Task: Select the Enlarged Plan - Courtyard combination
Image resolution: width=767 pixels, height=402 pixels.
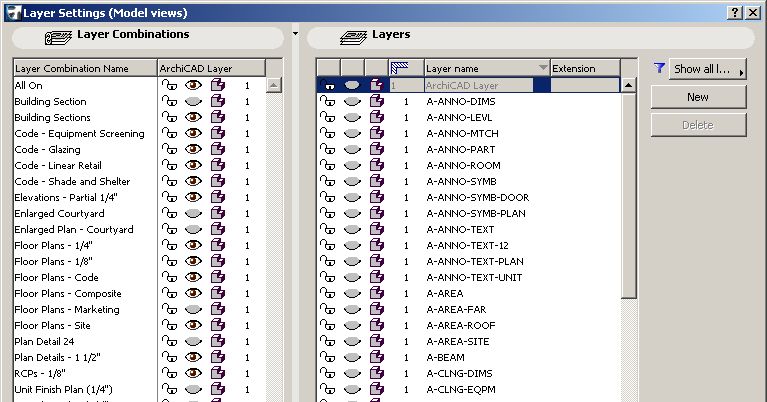Action: (x=74, y=229)
